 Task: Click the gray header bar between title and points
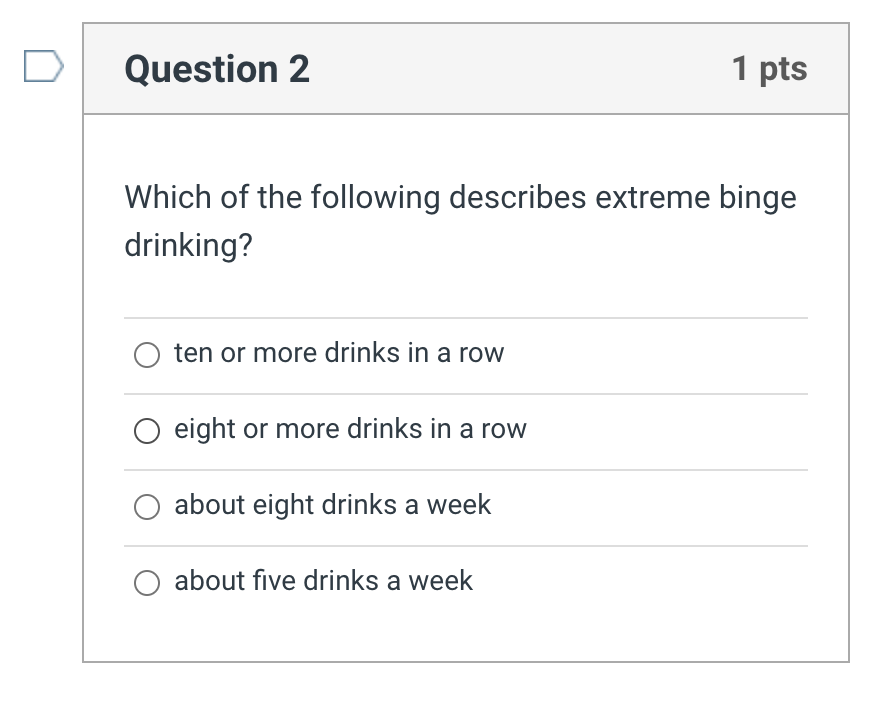(520, 69)
